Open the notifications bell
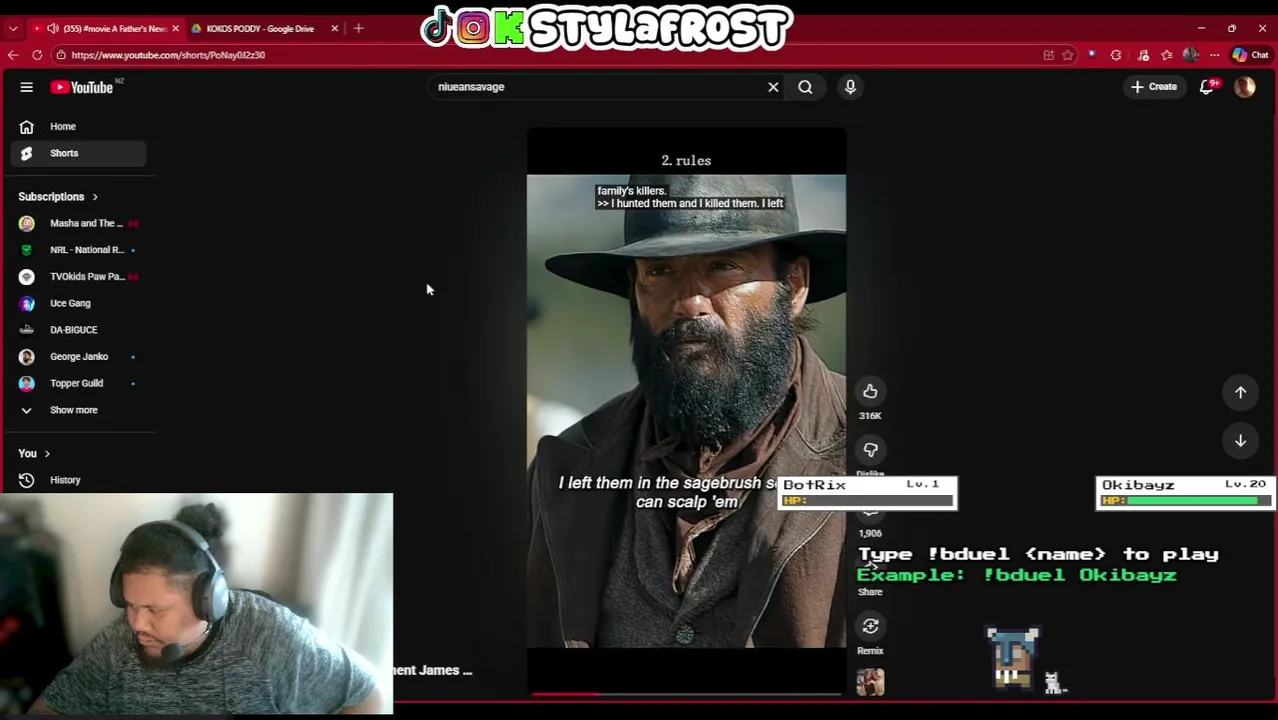Image resolution: width=1278 pixels, height=720 pixels. point(1207,87)
